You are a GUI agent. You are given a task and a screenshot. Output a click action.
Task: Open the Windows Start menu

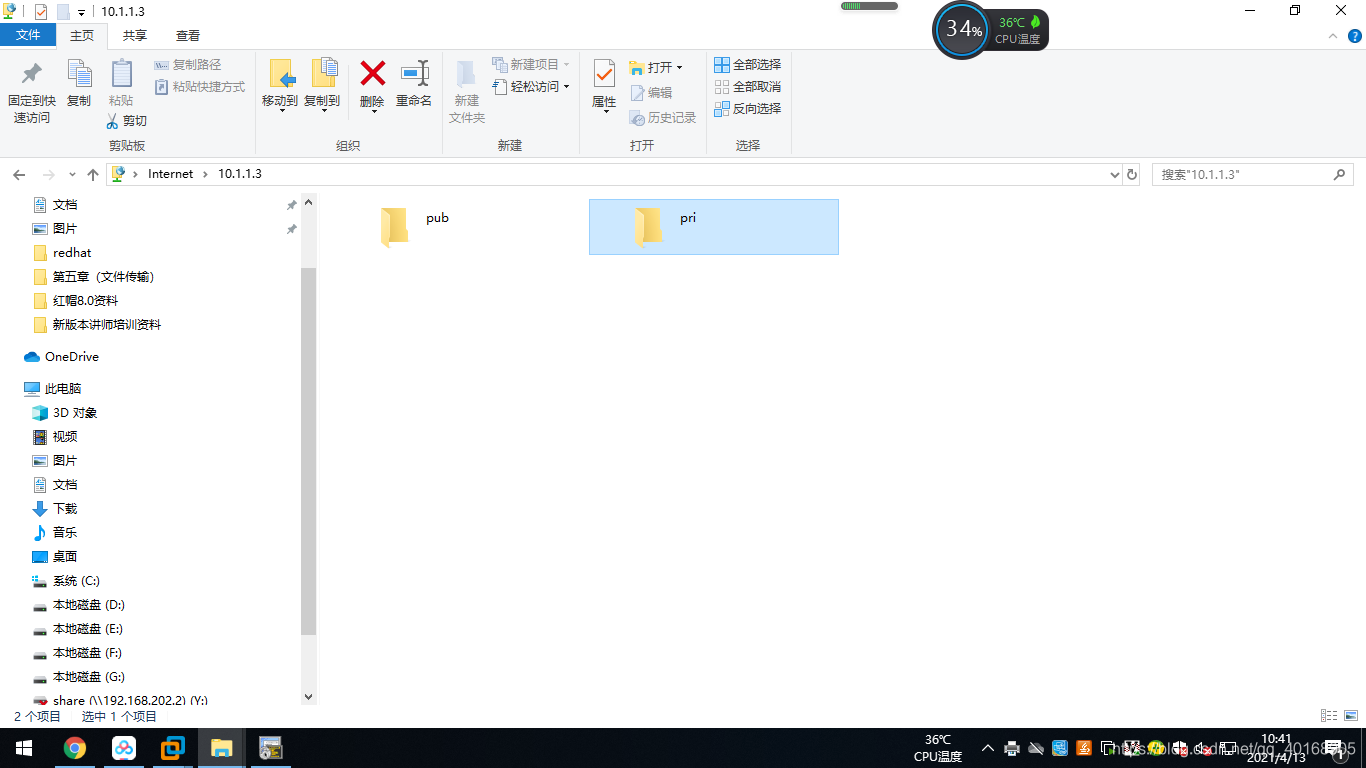[x=24, y=748]
